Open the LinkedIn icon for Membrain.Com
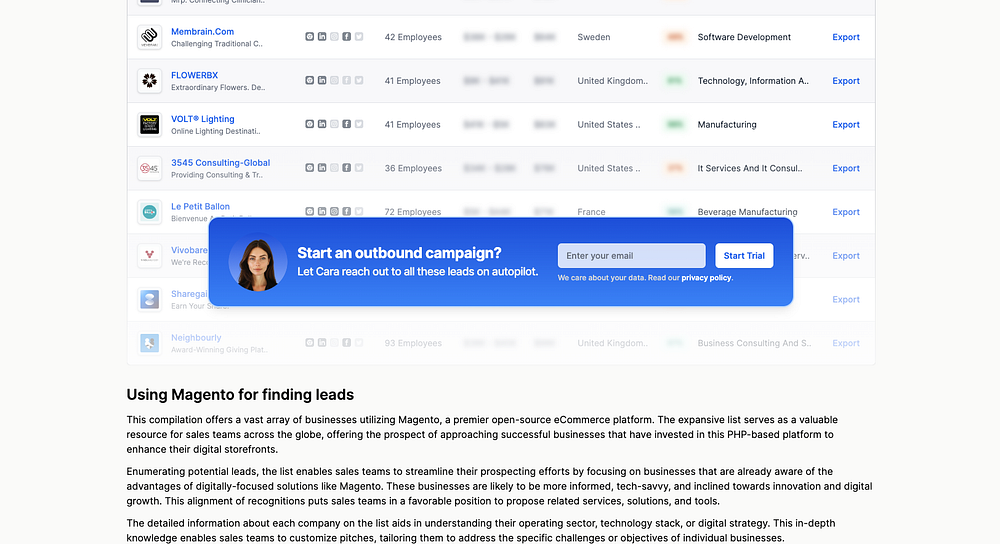This screenshot has height=544, width=1000. tap(322, 37)
